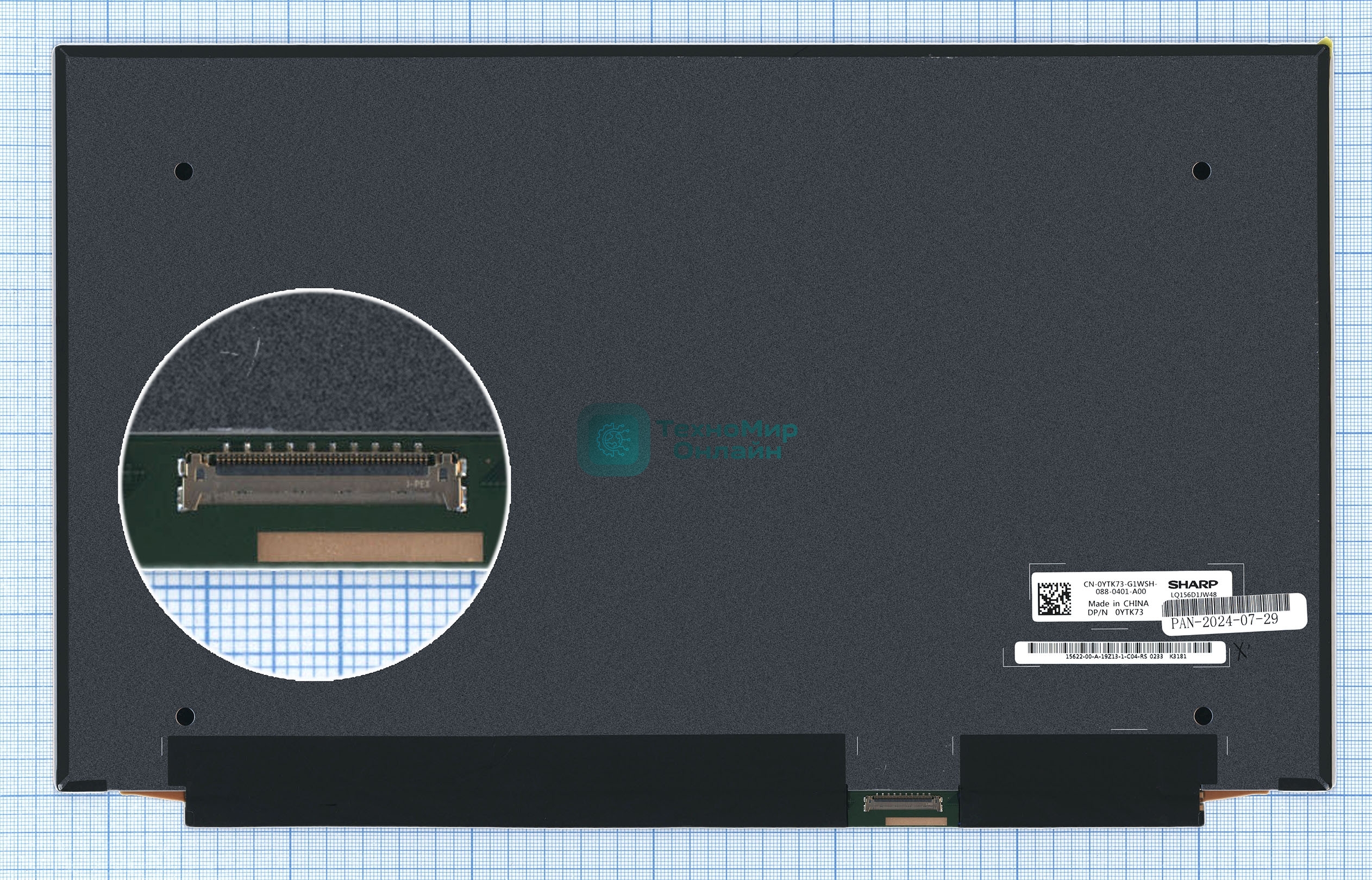Screen dimensions: 1372x880
Task: Click the PAN-2024-07-29 date sticker text
Action: click(x=1225, y=620)
